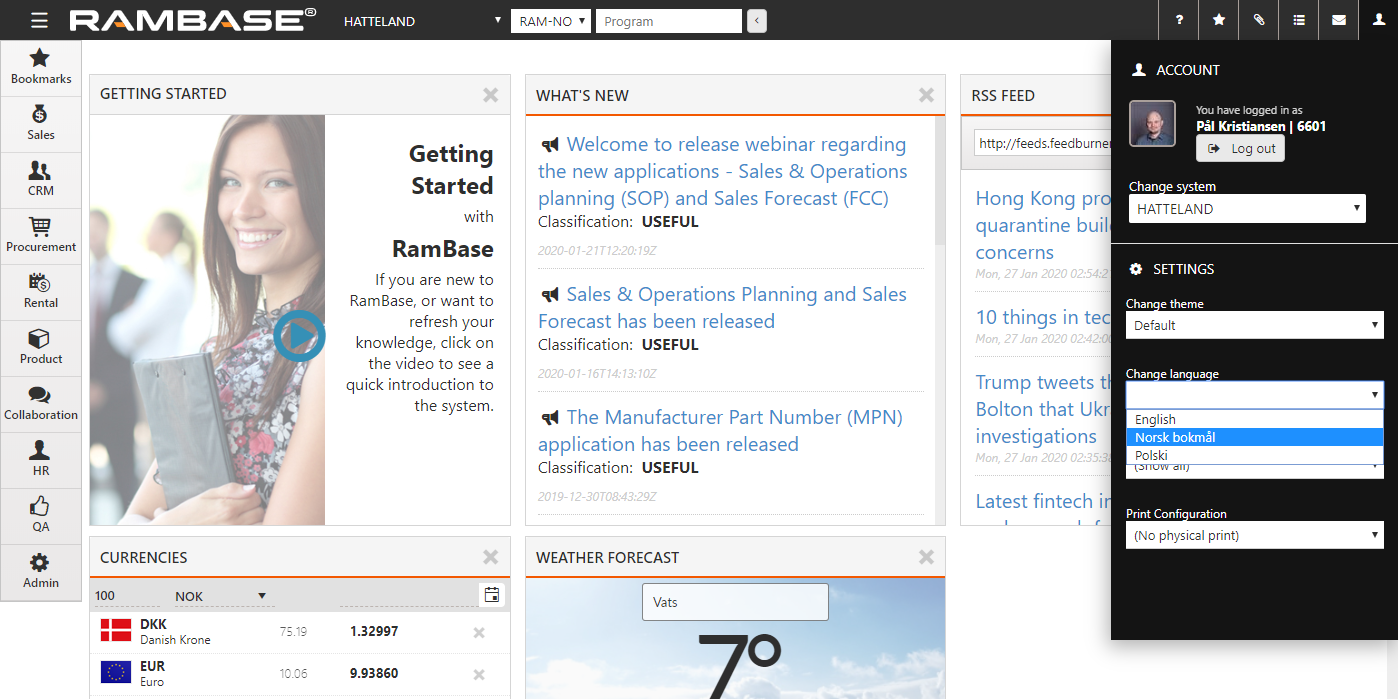Close the Getting Started widget
The height and width of the screenshot is (700, 1398).
pos(490,95)
